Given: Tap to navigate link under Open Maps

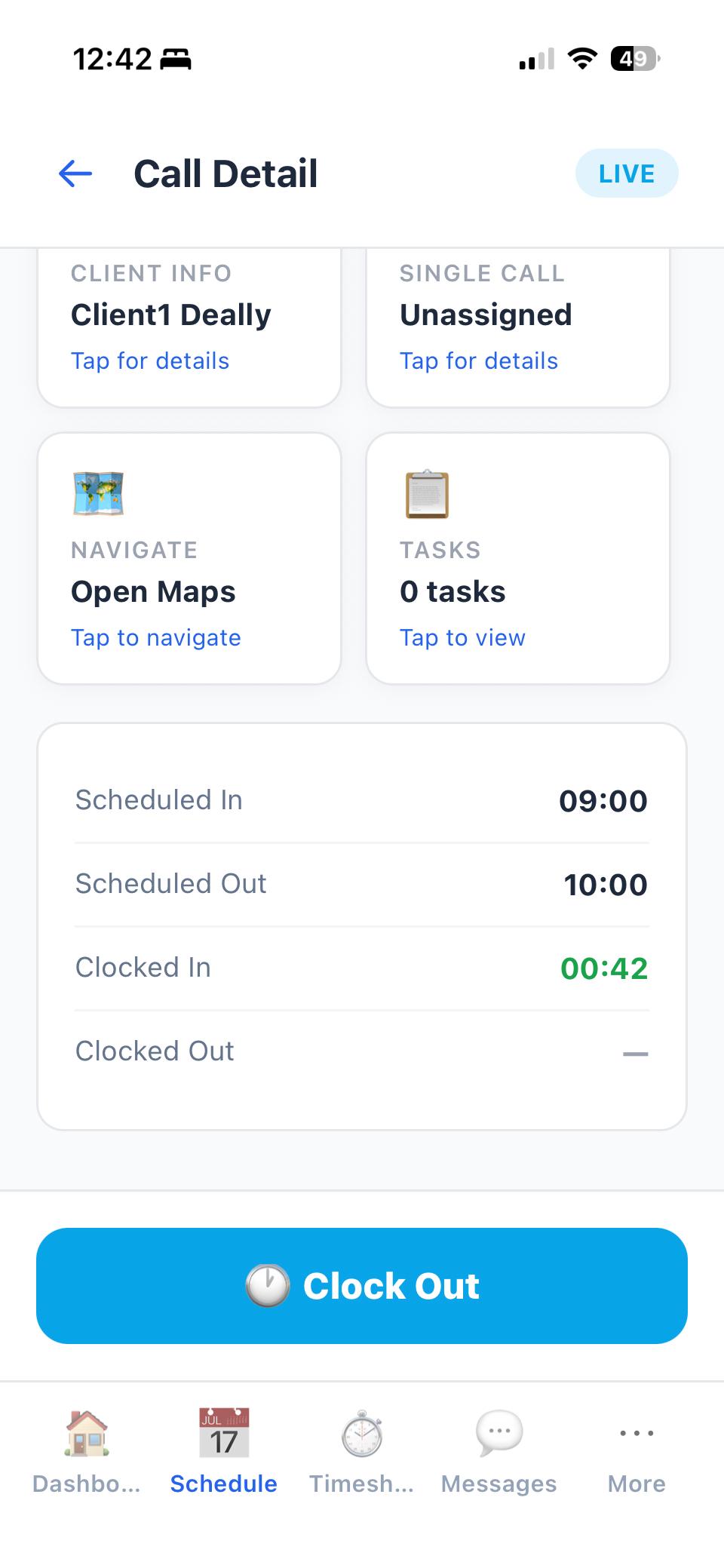Looking at the screenshot, I should click(156, 638).
